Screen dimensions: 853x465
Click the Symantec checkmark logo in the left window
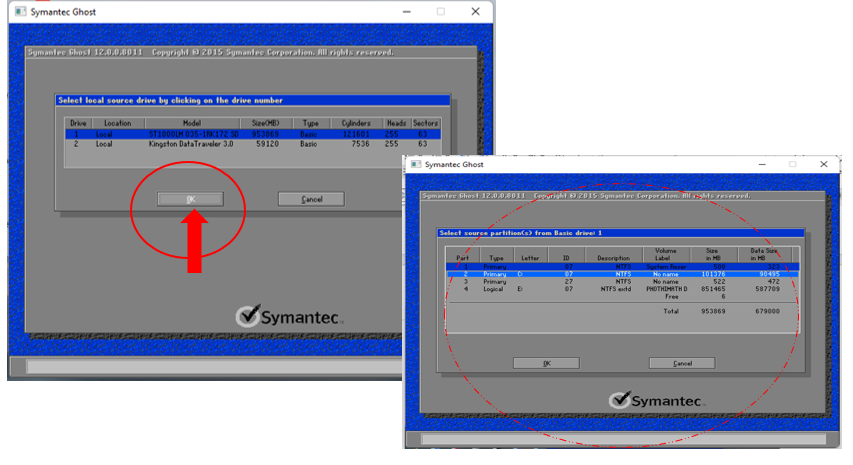(248, 317)
